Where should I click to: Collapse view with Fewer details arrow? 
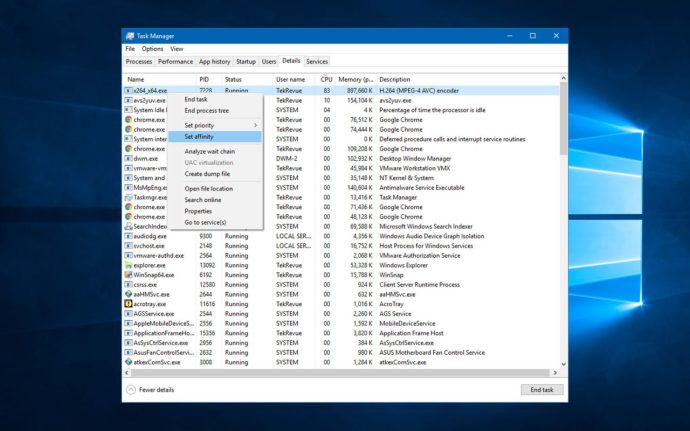(131, 389)
